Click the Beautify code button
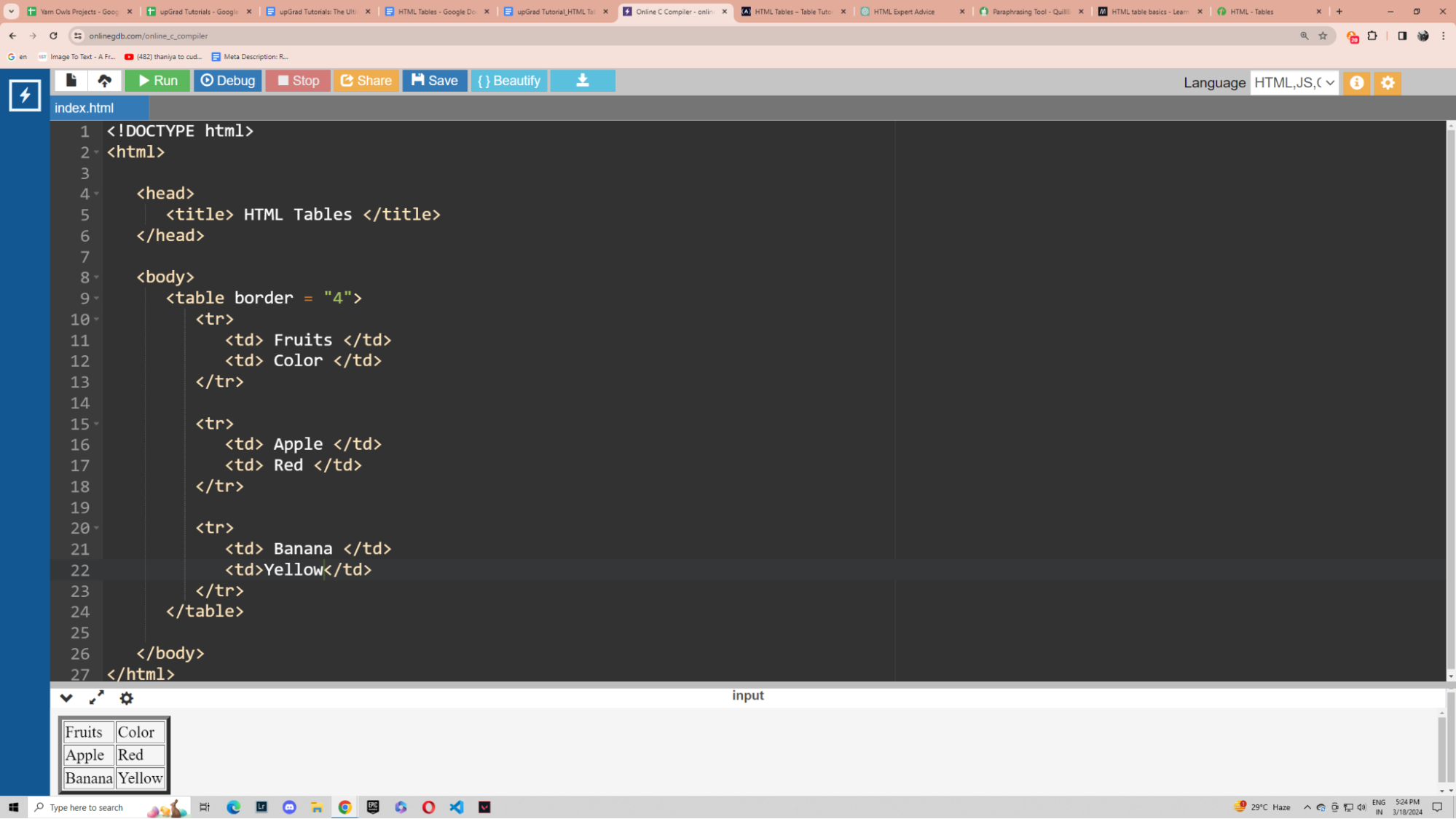 (x=510, y=80)
